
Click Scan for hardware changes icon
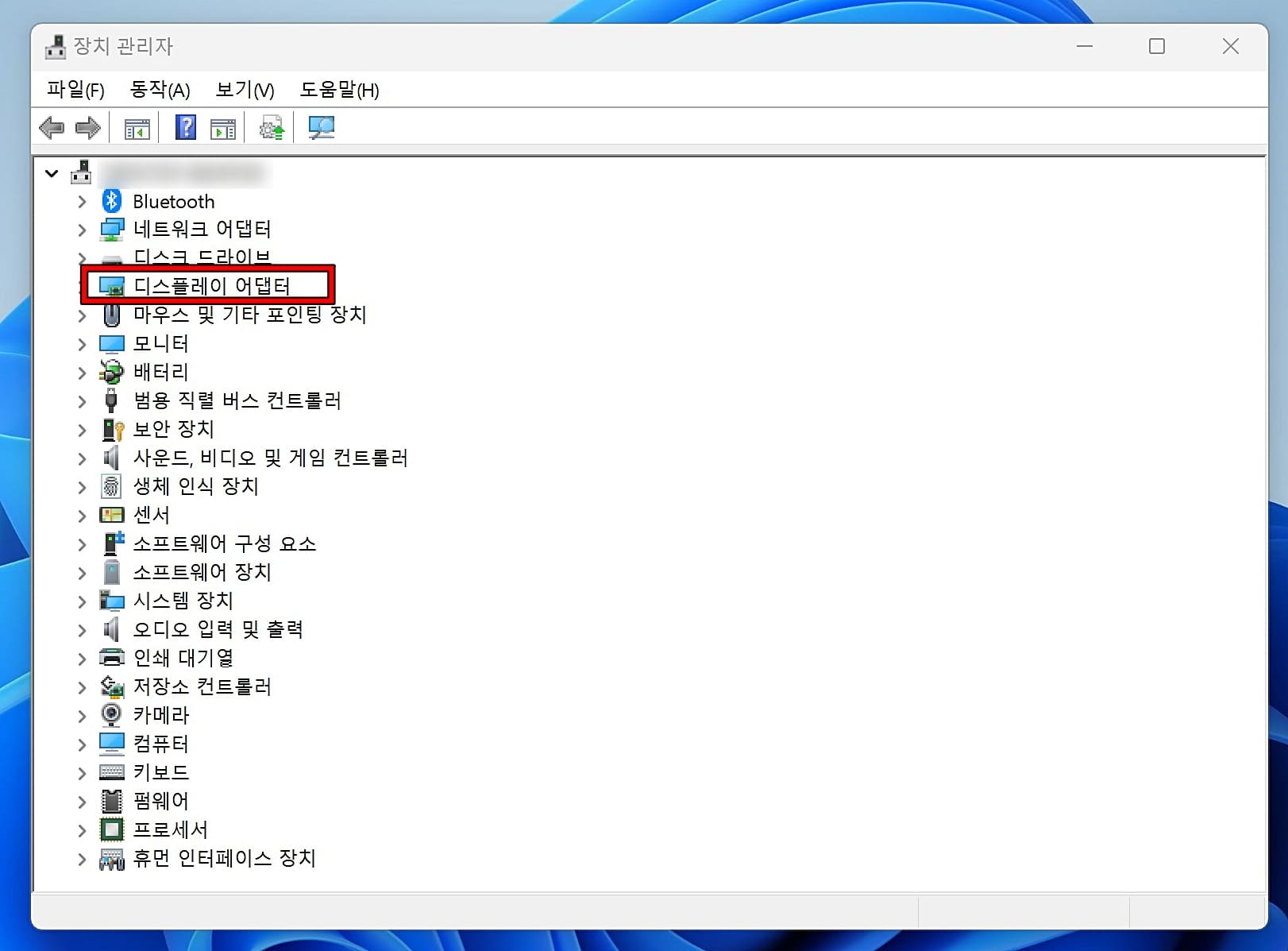tap(322, 128)
